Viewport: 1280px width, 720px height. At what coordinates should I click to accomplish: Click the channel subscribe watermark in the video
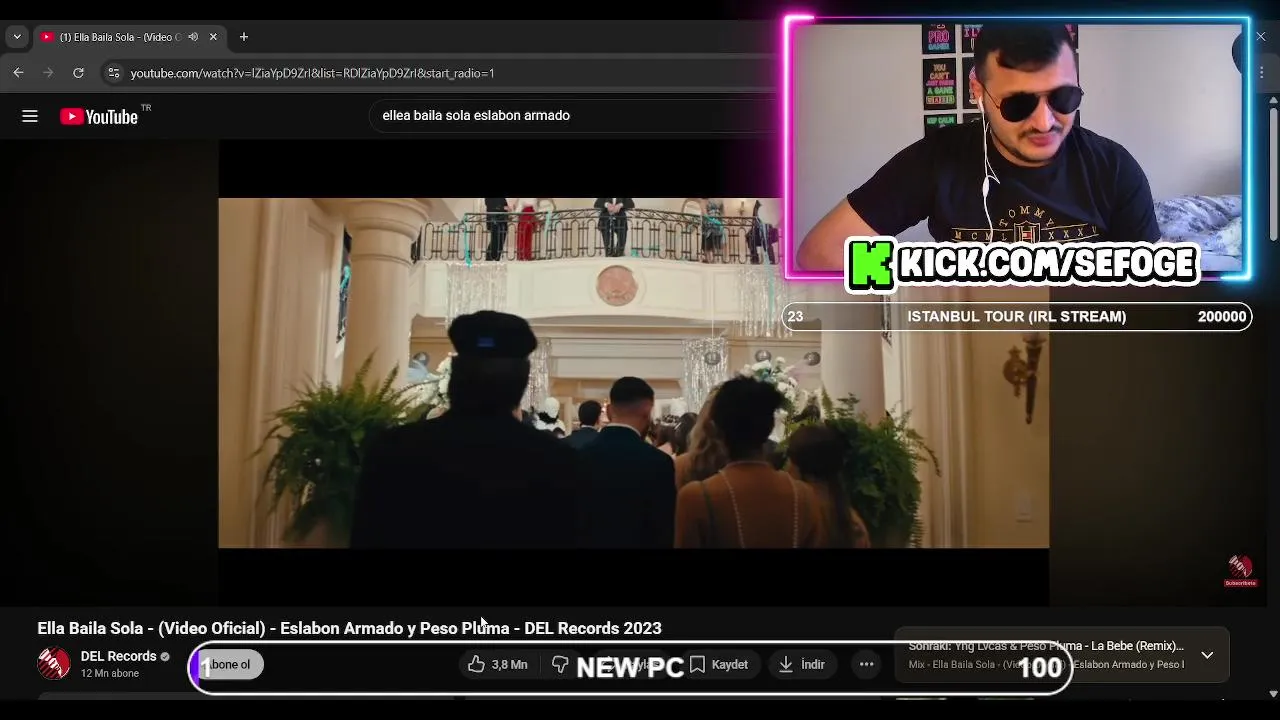point(1240,571)
